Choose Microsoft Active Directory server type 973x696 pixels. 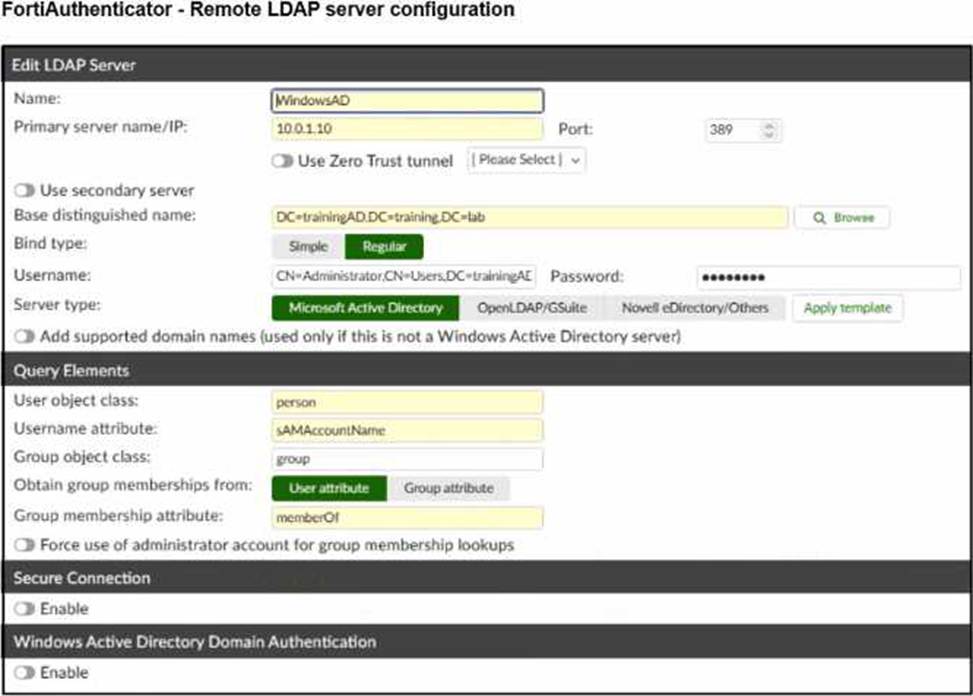coord(365,308)
